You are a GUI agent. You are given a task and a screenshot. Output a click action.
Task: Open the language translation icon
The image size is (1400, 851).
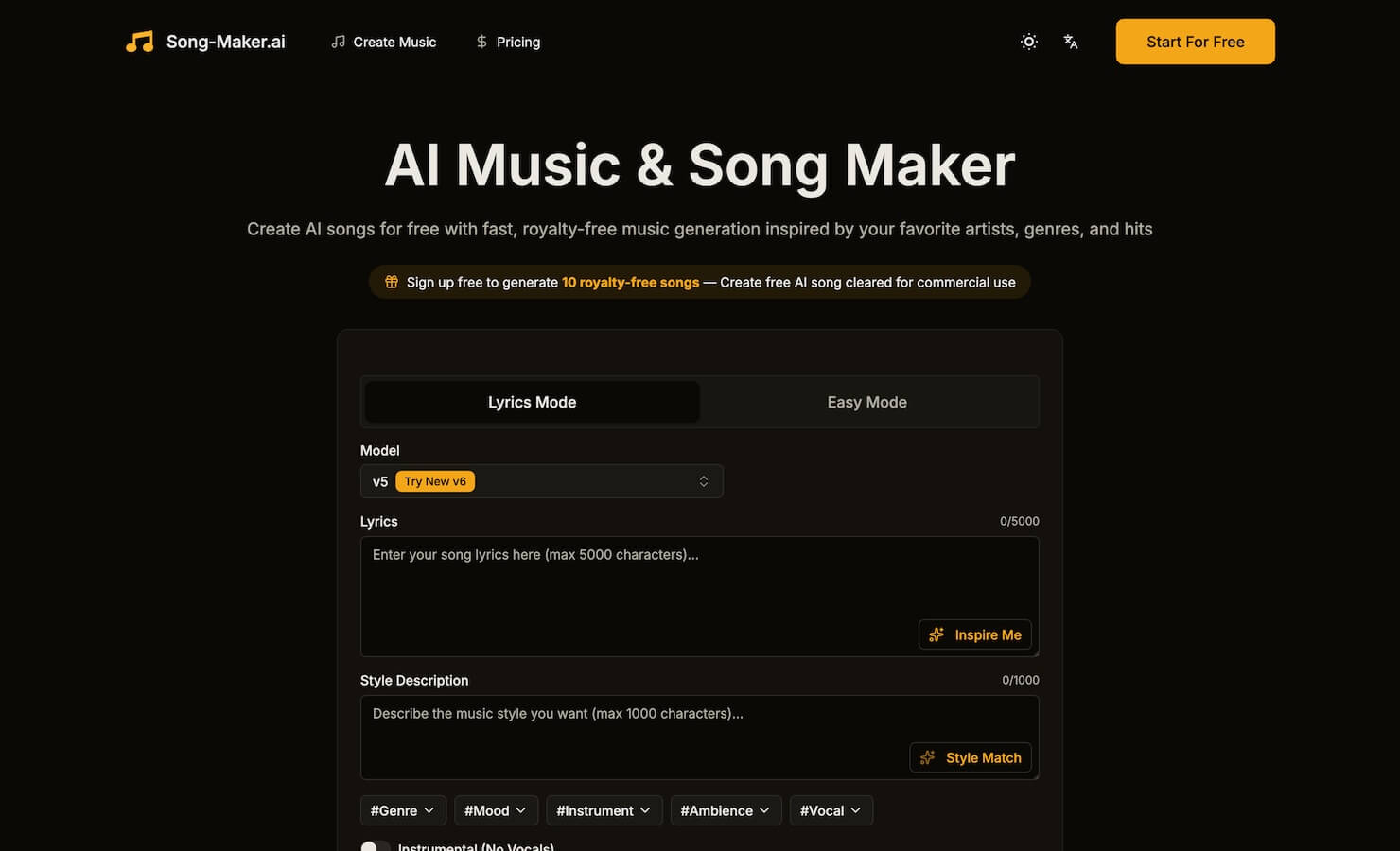point(1070,42)
